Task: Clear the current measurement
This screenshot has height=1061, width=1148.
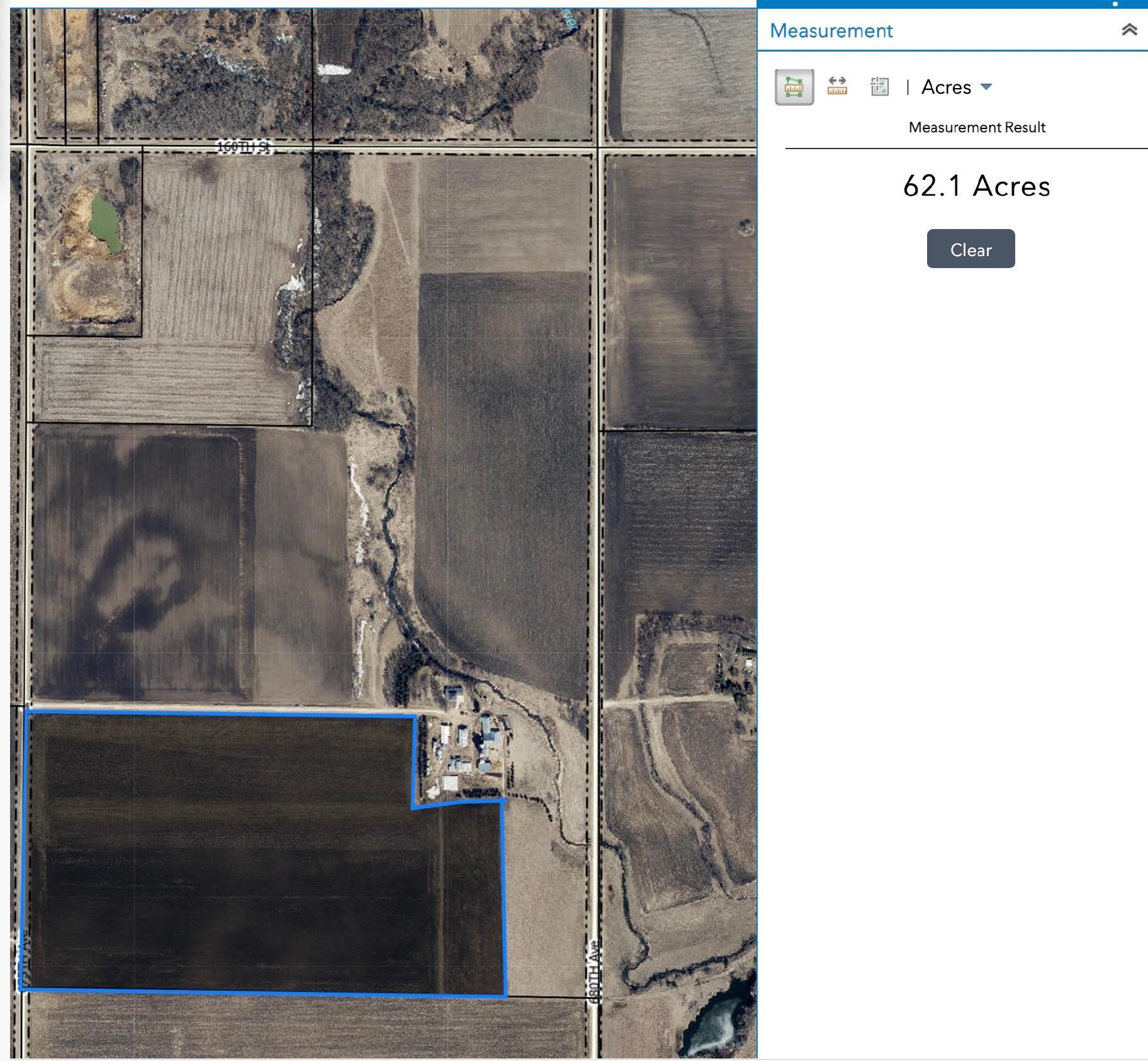Action: tap(971, 249)
